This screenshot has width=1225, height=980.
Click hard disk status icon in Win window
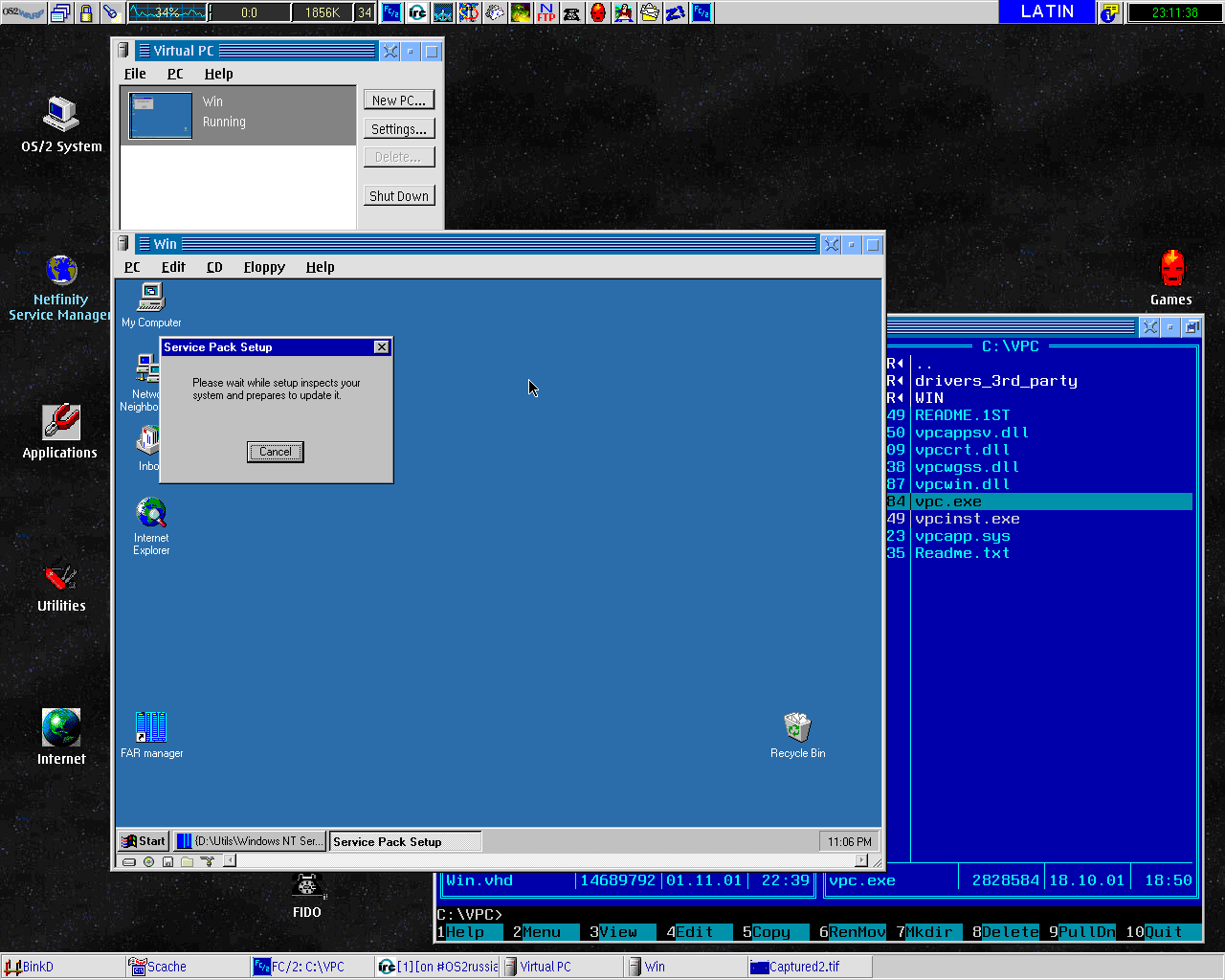[x=129, y=861]
